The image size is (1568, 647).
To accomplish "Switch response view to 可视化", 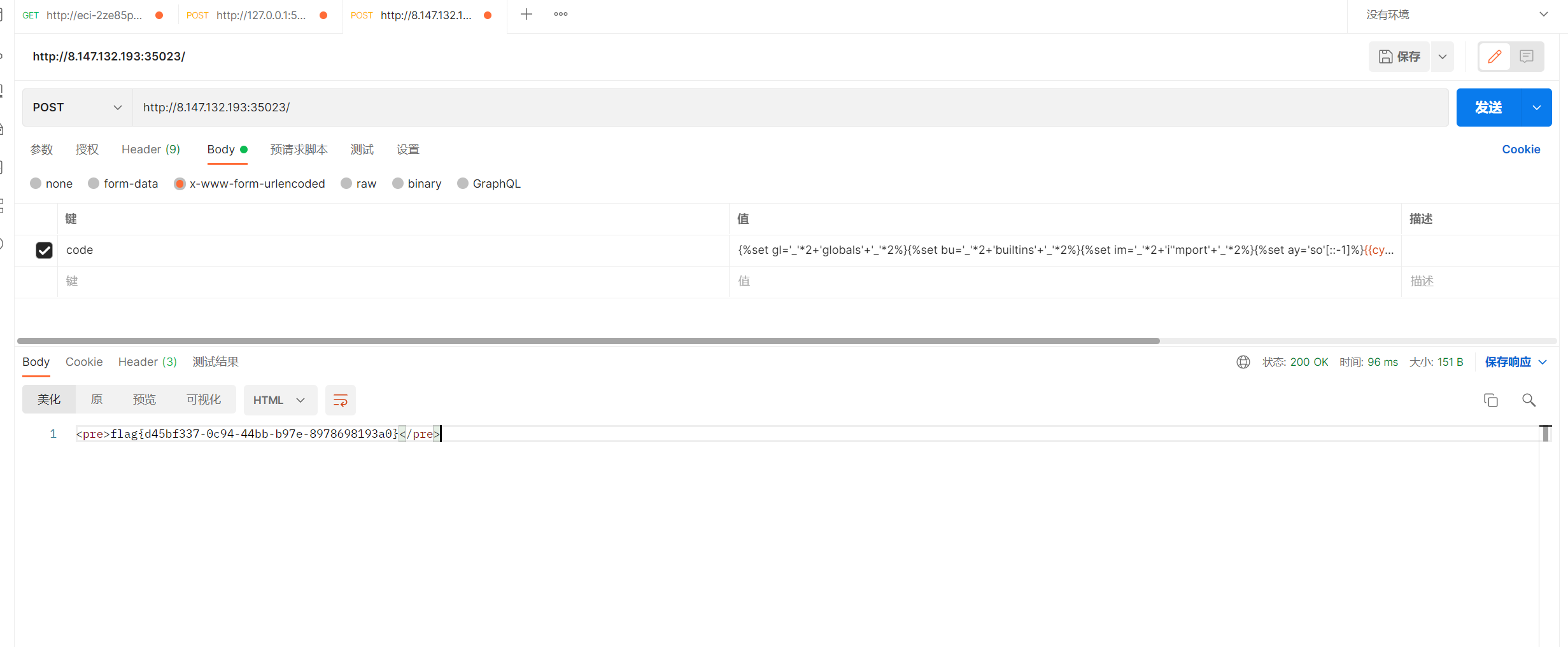I will point(204,400).
